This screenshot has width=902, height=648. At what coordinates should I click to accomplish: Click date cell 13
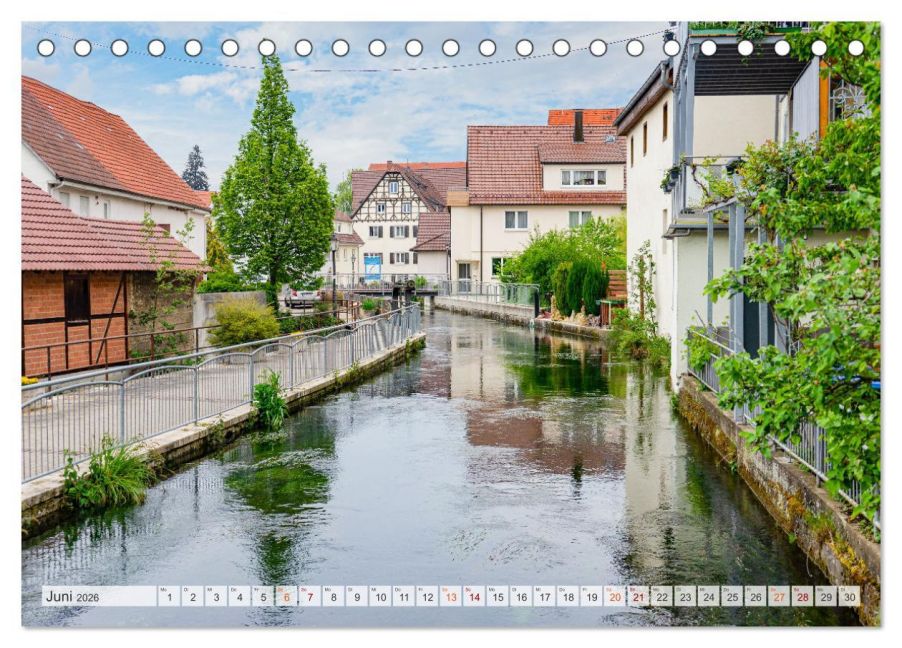click(x=450, y=596)
